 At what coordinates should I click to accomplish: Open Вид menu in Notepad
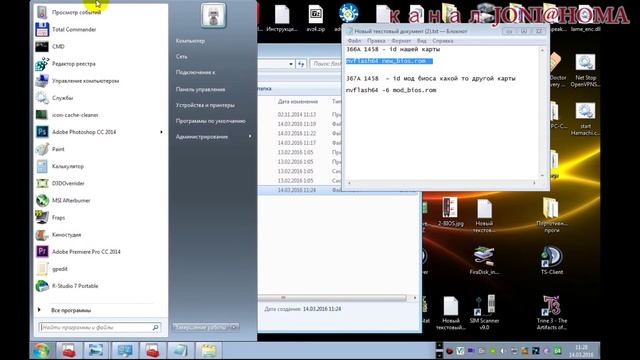(x=422, y=41)
